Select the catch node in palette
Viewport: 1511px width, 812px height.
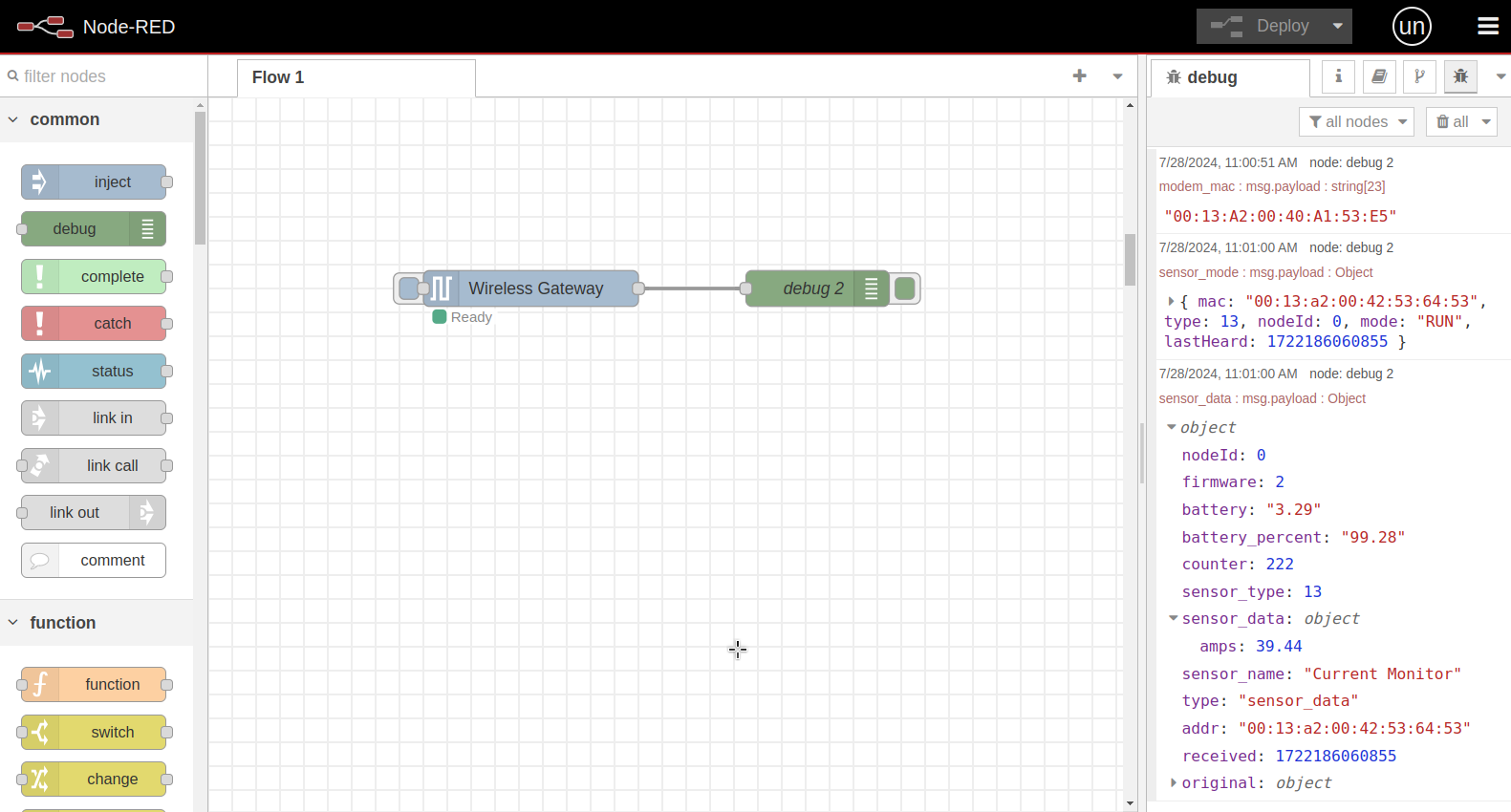point(94,324)
